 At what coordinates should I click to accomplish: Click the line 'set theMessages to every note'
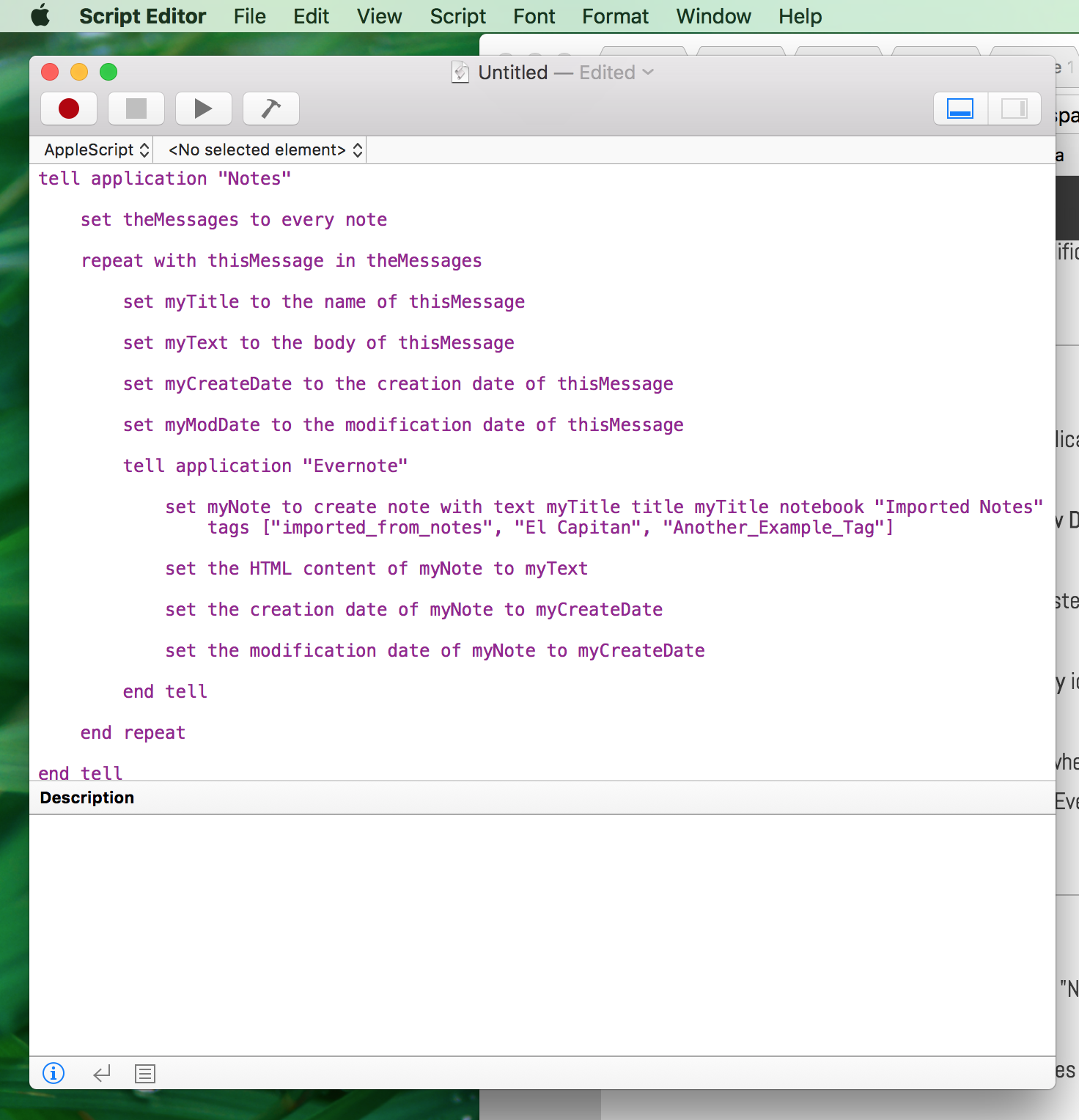tap(234, 219)
